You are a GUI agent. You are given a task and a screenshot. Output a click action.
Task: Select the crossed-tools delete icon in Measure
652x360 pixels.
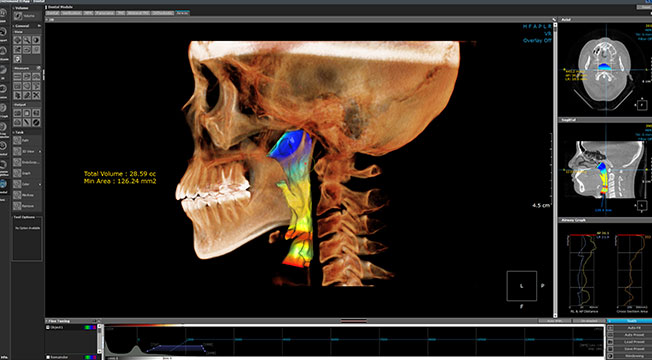[x=36, y=95]
